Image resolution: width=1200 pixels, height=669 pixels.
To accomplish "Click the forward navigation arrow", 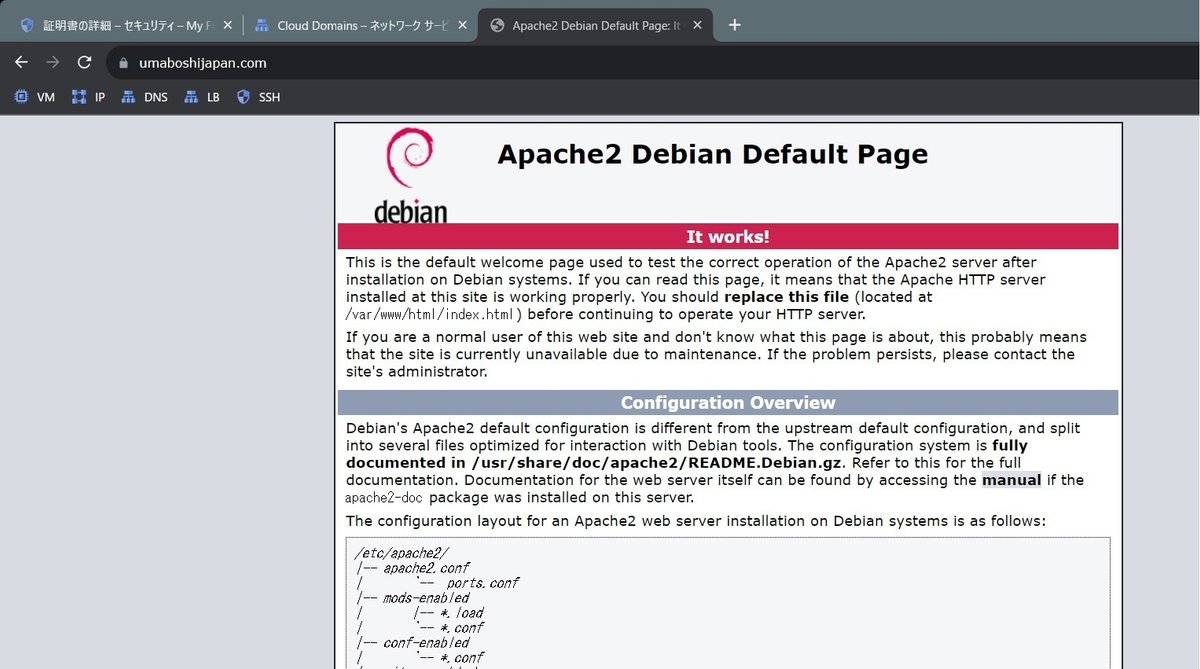I will pyautogui.click(x=53, y=62).
